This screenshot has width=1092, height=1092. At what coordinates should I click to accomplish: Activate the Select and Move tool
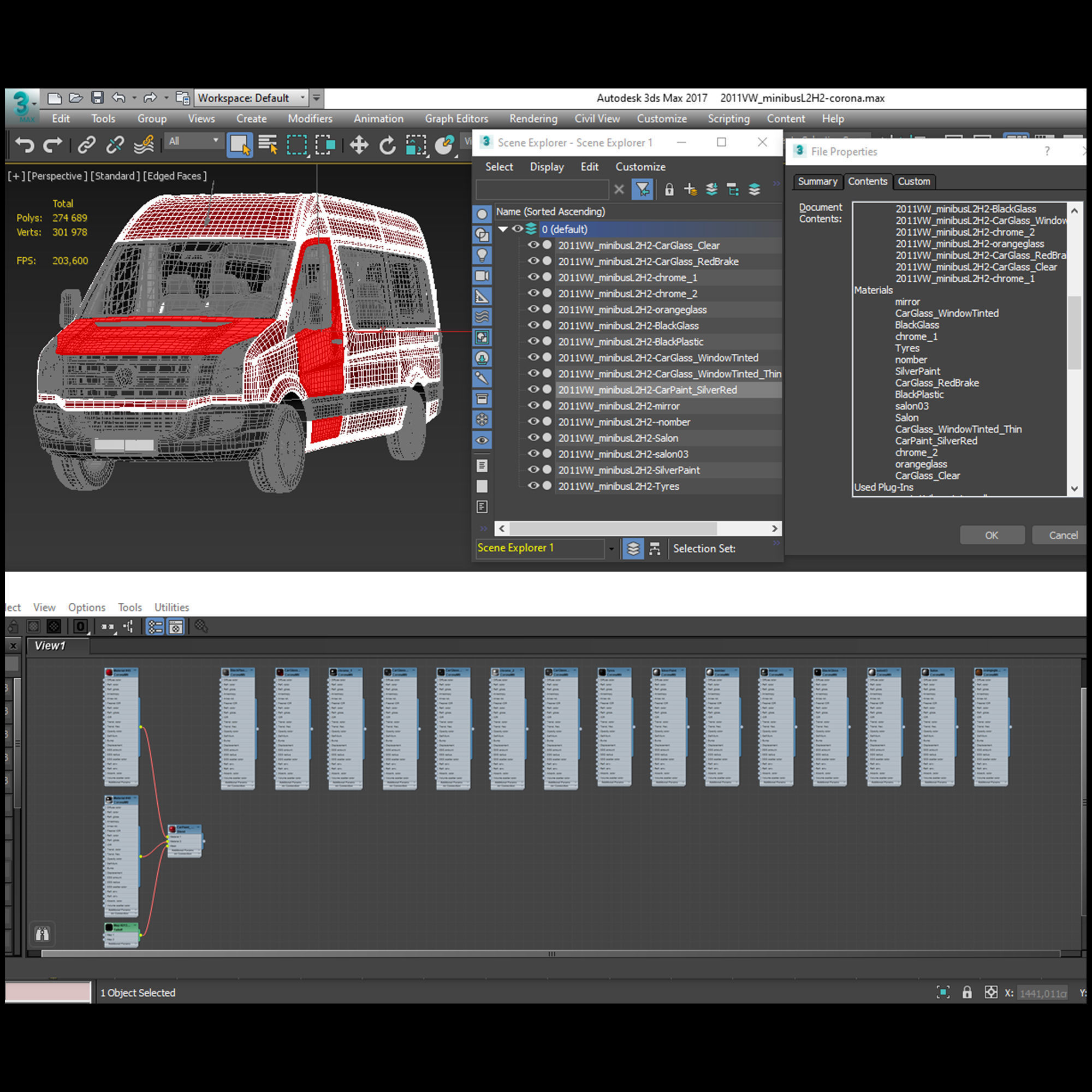(x=359, y=145)
